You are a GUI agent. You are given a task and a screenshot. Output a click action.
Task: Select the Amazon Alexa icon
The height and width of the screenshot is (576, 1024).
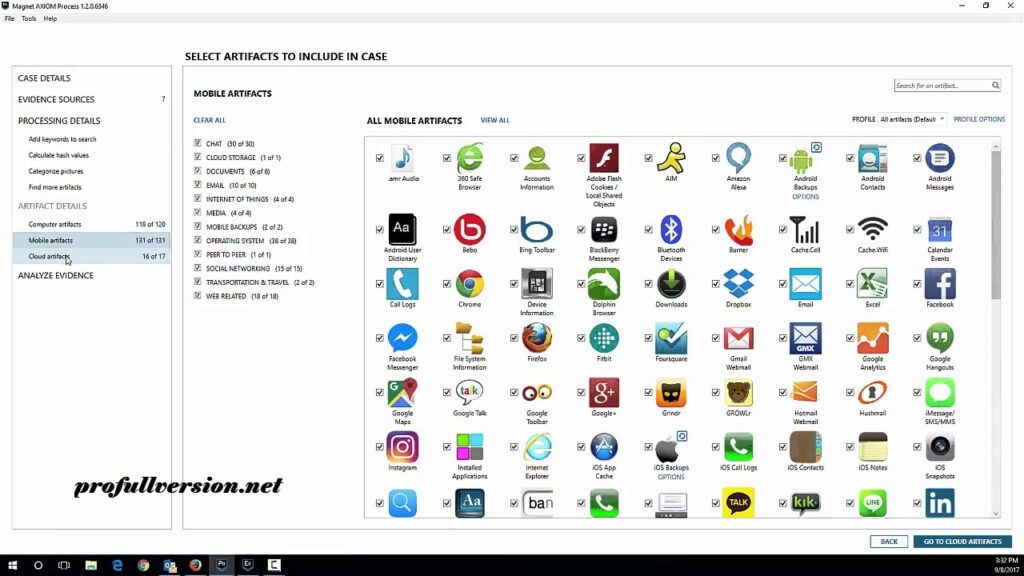738,158
